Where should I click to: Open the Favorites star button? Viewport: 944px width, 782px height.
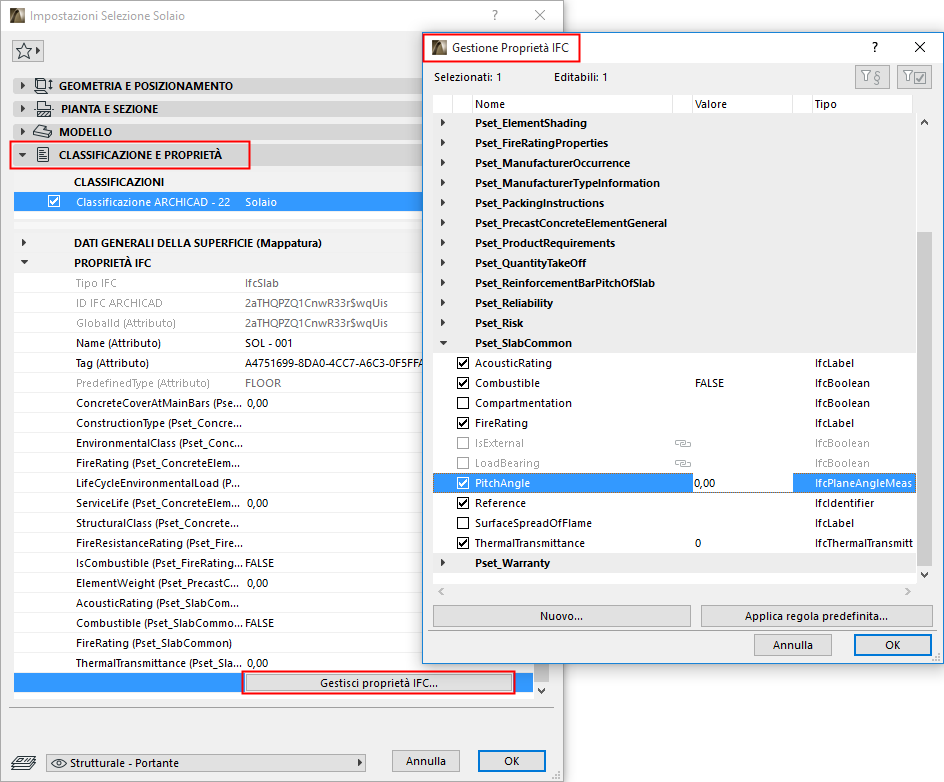coord(28,51)
